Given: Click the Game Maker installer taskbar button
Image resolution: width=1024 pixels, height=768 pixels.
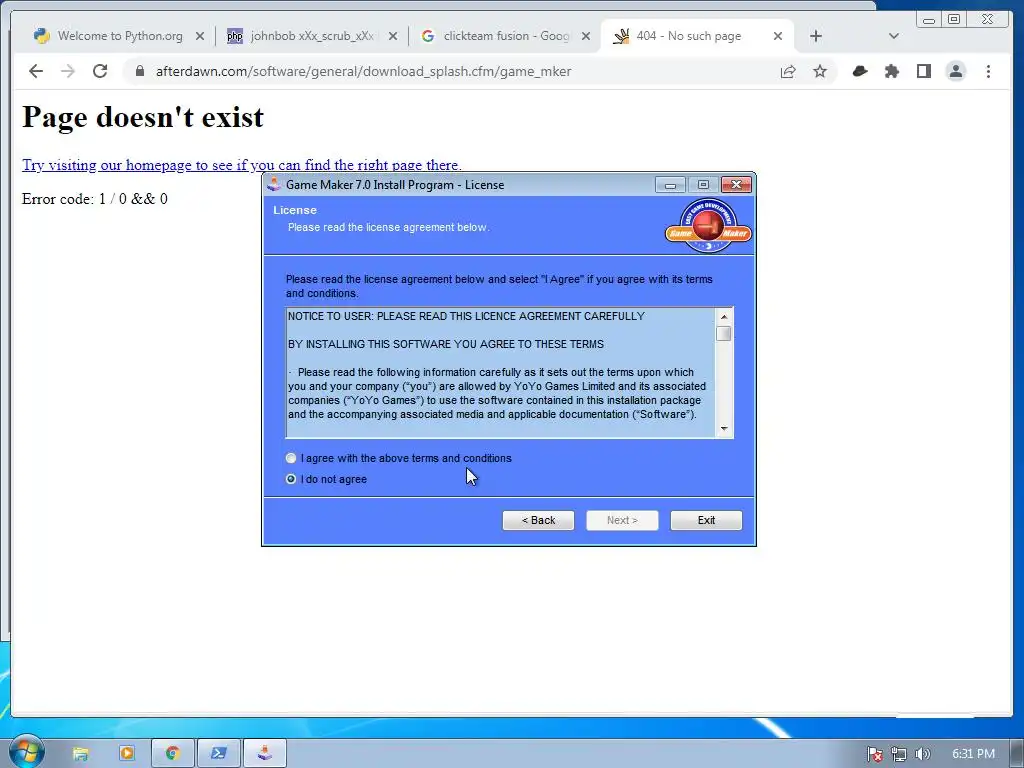Looking at the screenshot, I should click(x=264, y=754).
